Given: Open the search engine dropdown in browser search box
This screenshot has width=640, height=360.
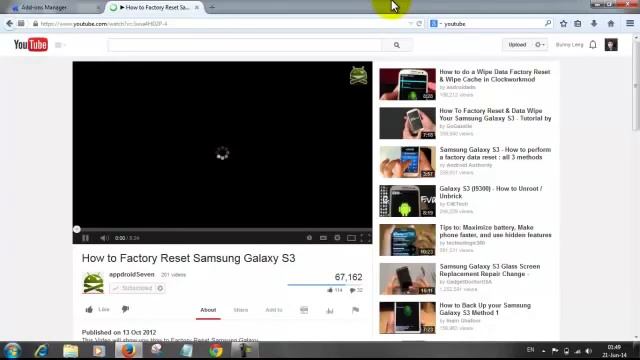Looking at the screenshot, I should point(436,24).
